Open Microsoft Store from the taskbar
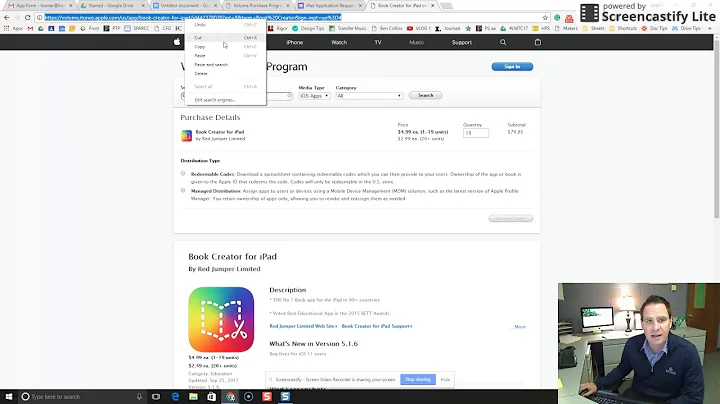Viewport: 720px width, 404px height. 211,396
